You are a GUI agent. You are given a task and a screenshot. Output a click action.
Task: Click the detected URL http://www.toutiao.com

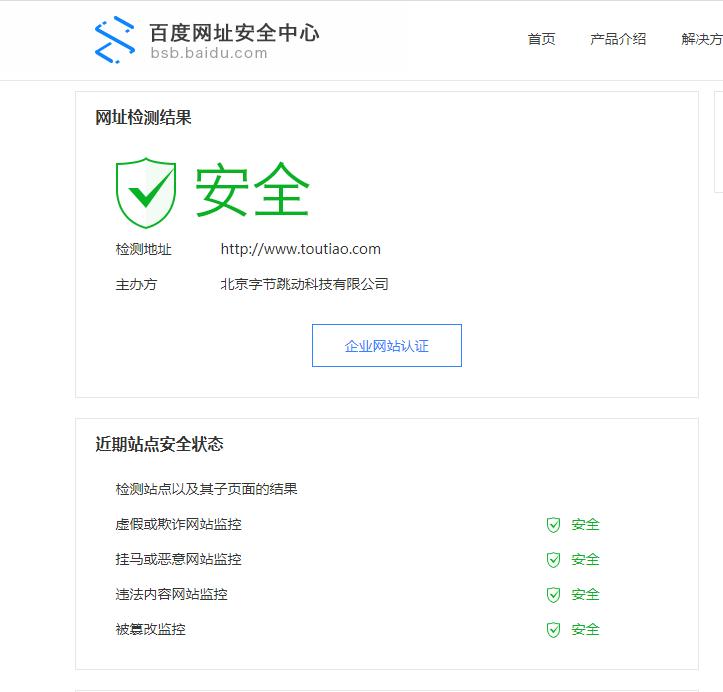(x=301, y=249)
